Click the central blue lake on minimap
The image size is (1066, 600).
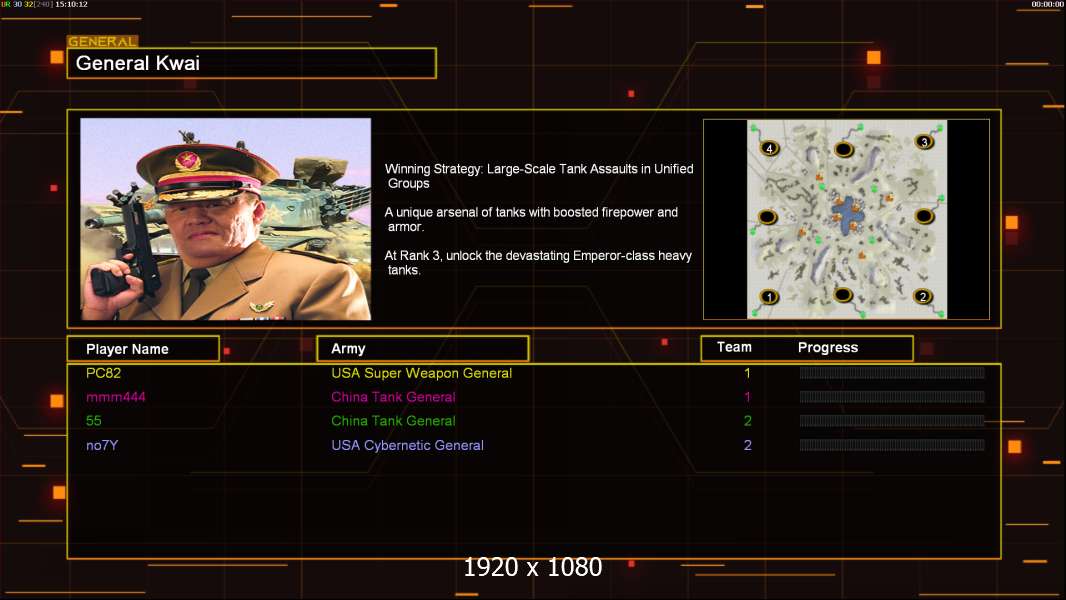(848, 215)
